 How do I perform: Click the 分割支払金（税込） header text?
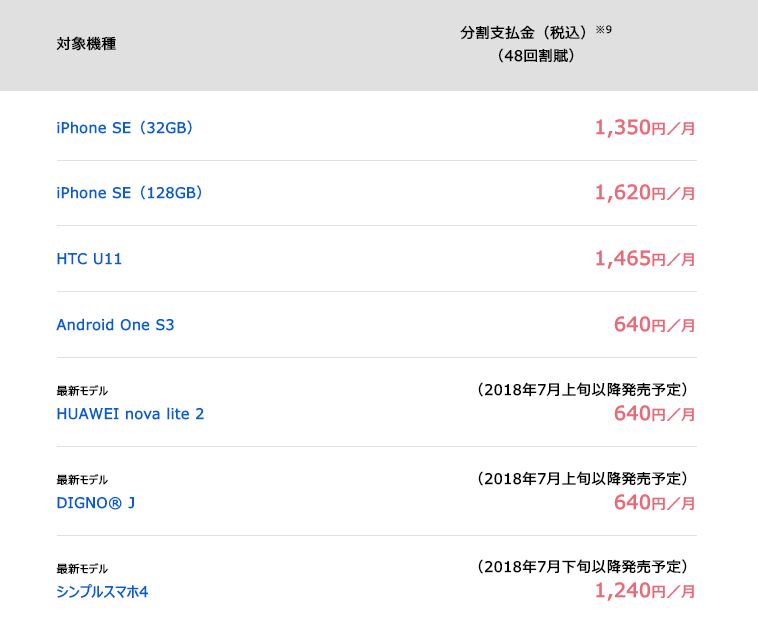525,33
